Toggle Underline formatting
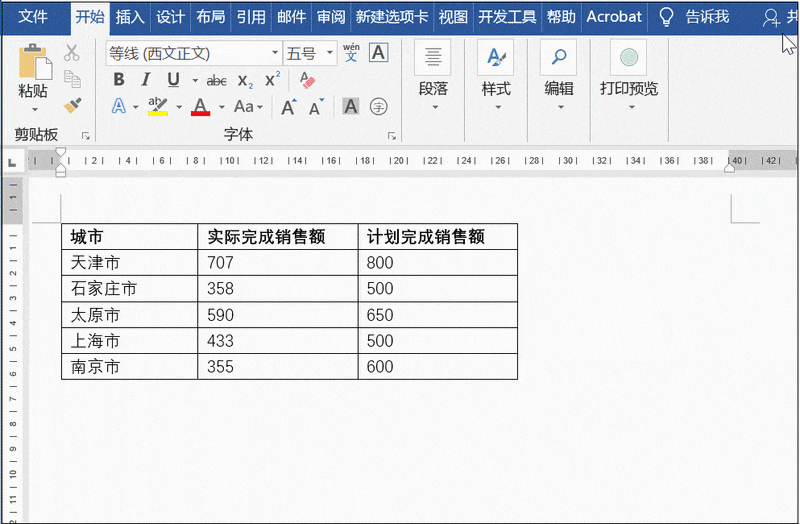The width and height of the screenshot is (800, 524). pyautogui.click(x=173, y=80)
